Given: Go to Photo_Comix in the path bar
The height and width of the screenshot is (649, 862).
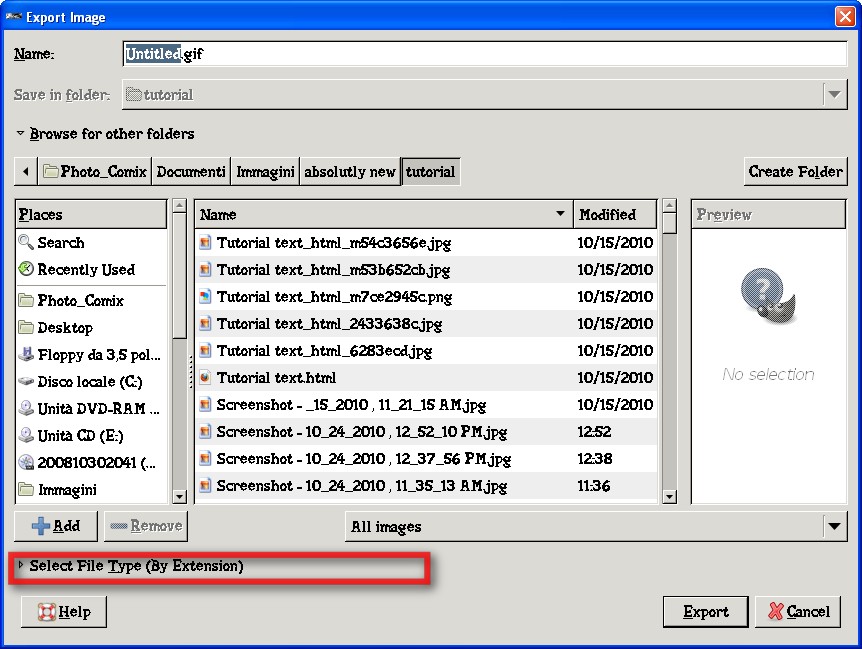Looking at the screenshot, I should point(95,171).
